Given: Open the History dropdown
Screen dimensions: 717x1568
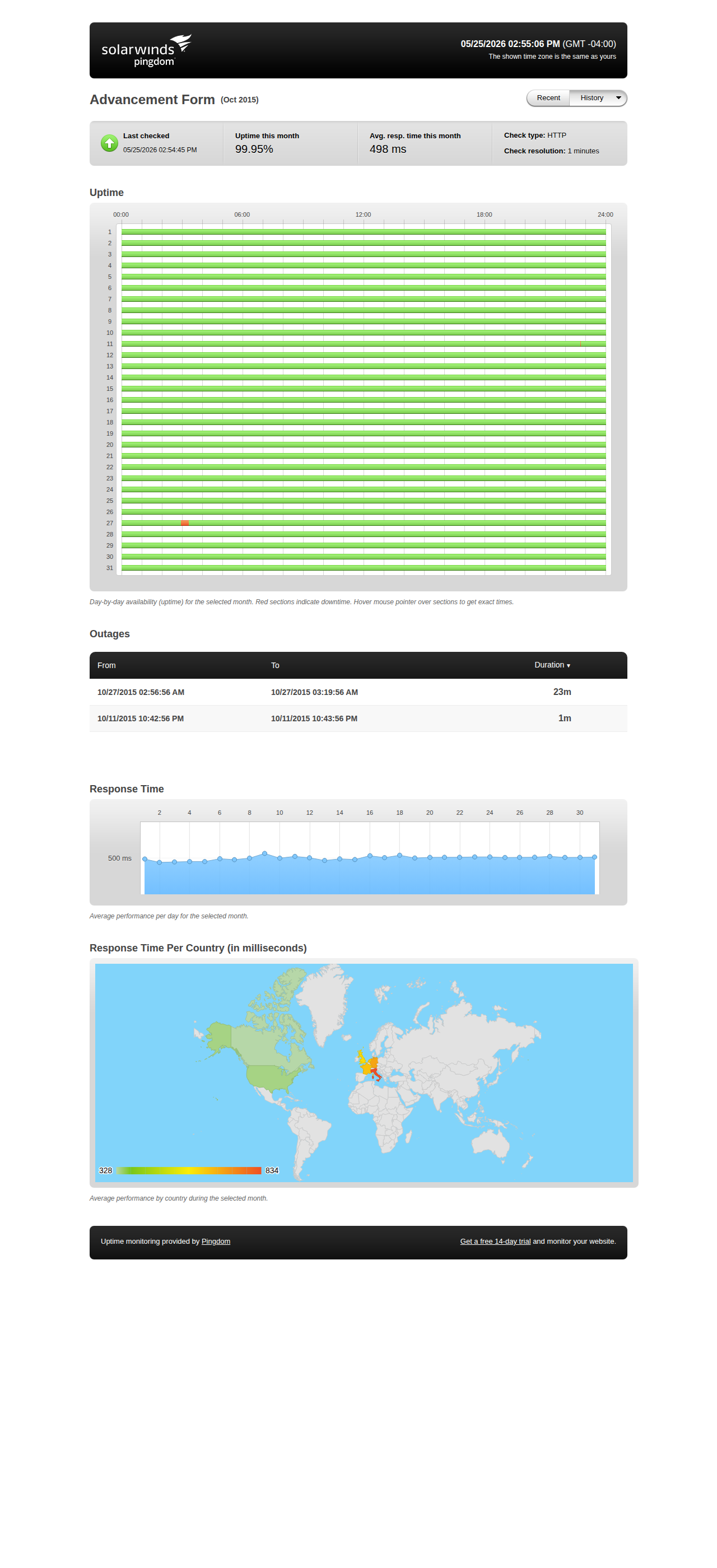Looking at the screenshot, I should tap(598, 98).
